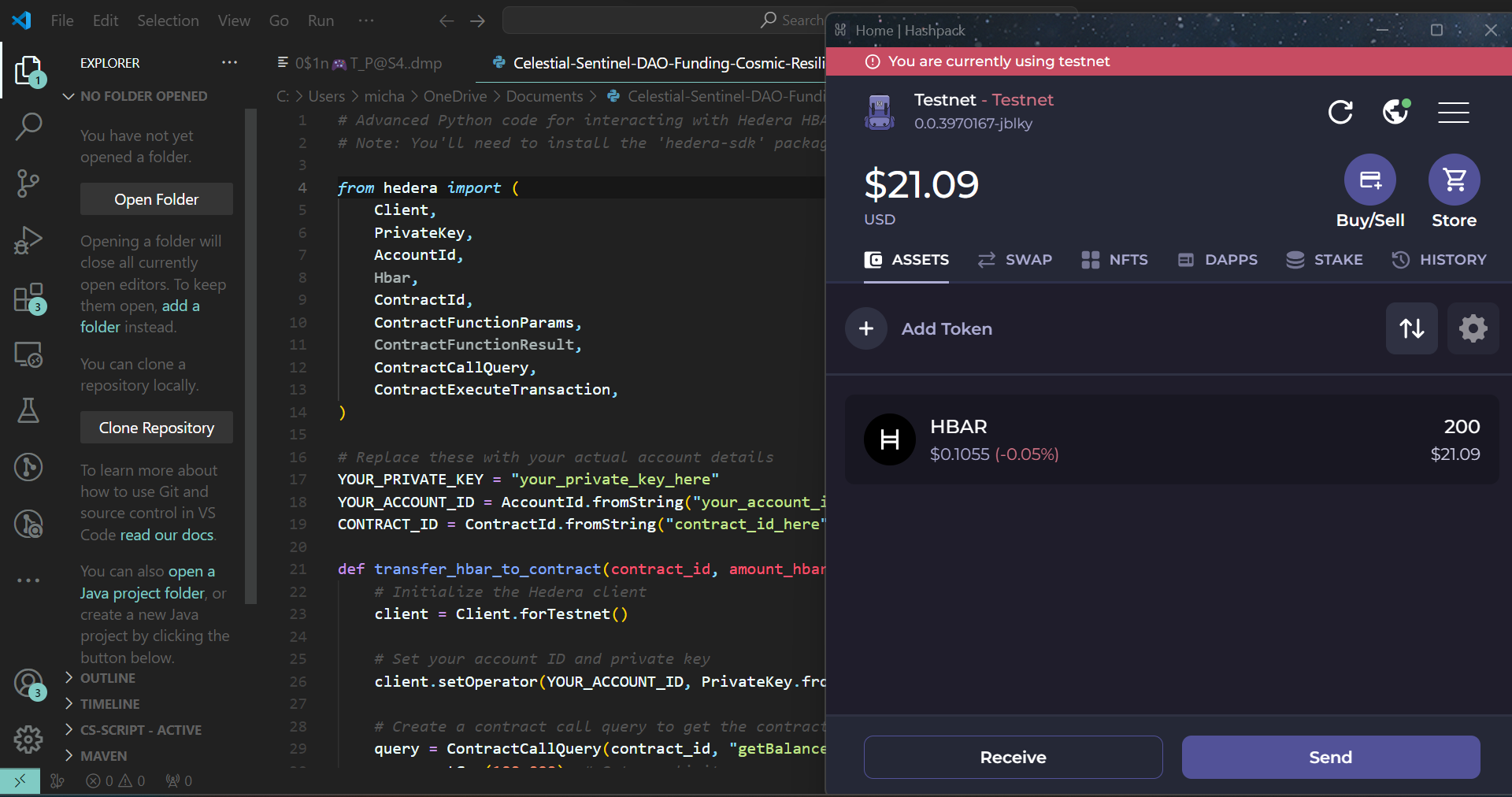Image resolution: width=1512 pixels, height=797 pixels.
Task: Go back in VS Code navigation history
Action: click(x=447, y=21)
